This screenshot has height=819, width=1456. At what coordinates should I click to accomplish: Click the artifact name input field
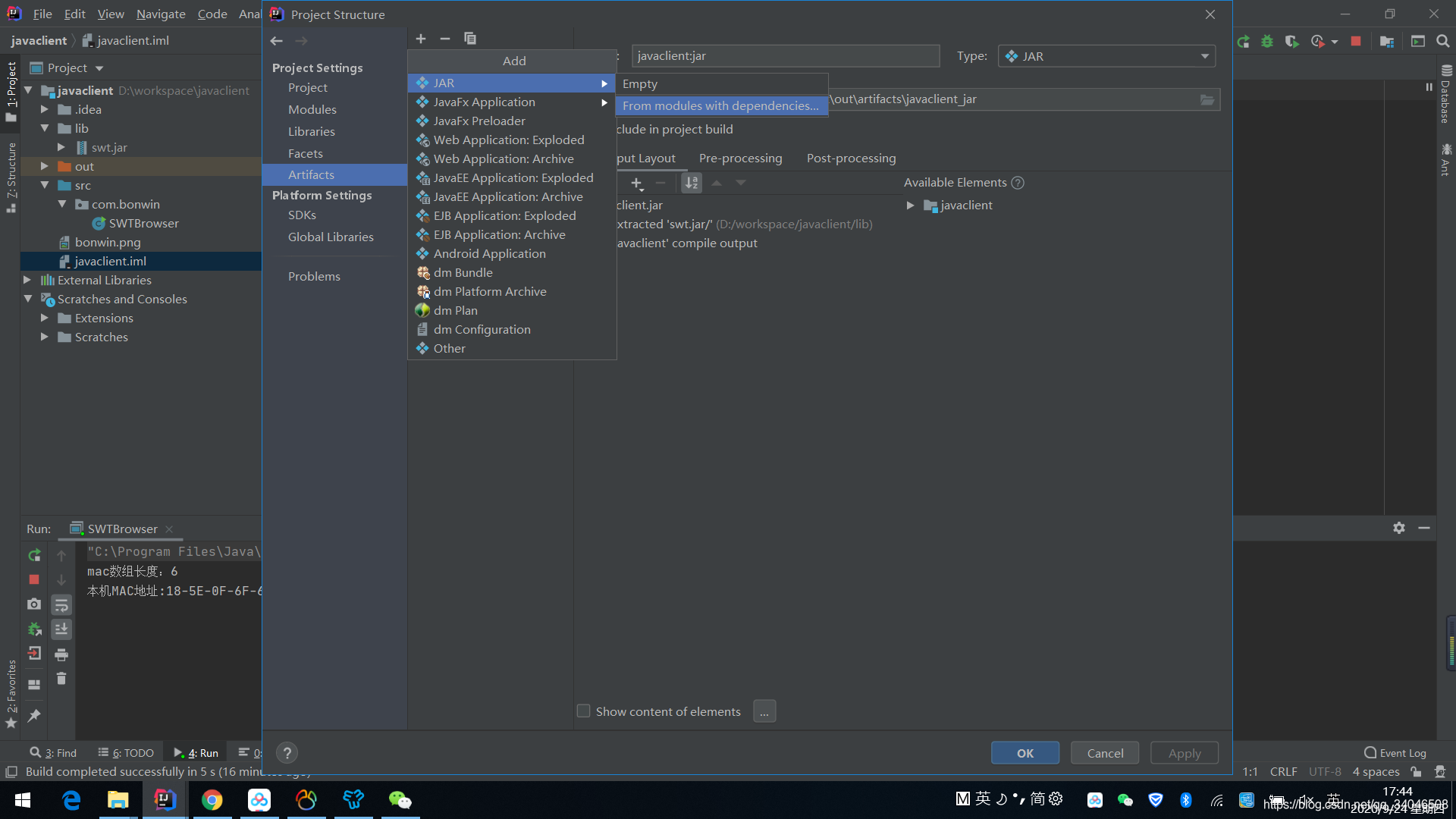pos(786,56)
